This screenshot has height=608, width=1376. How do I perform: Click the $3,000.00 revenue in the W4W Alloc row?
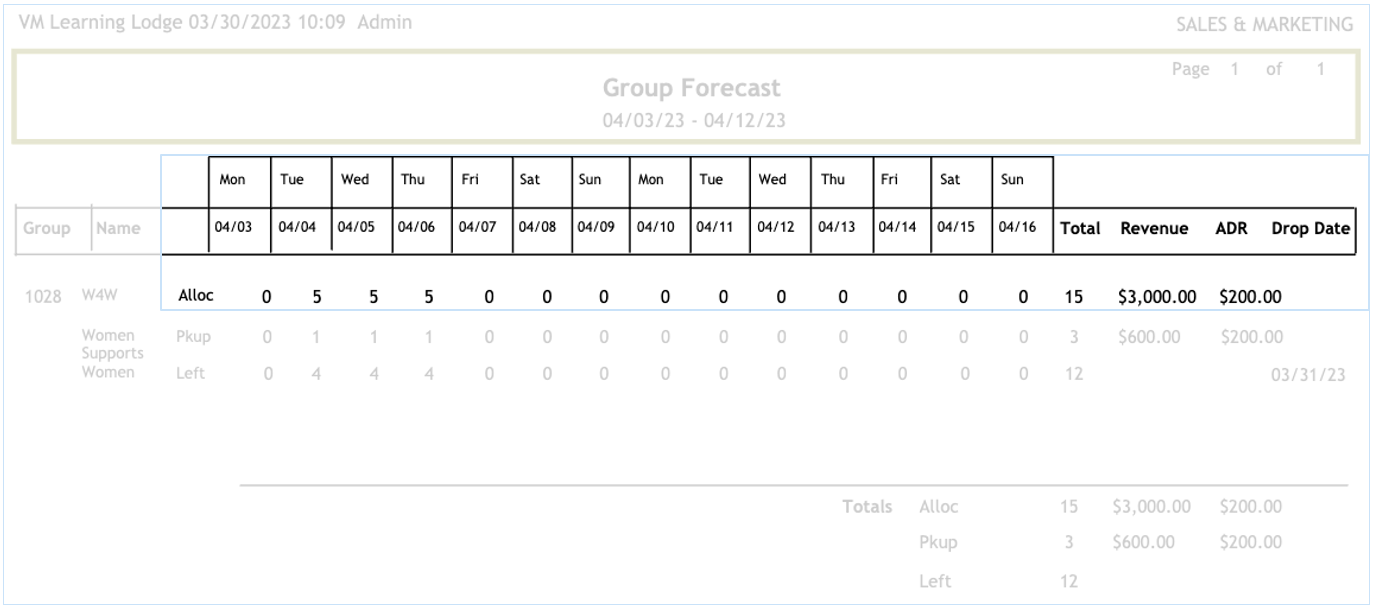1155,296
